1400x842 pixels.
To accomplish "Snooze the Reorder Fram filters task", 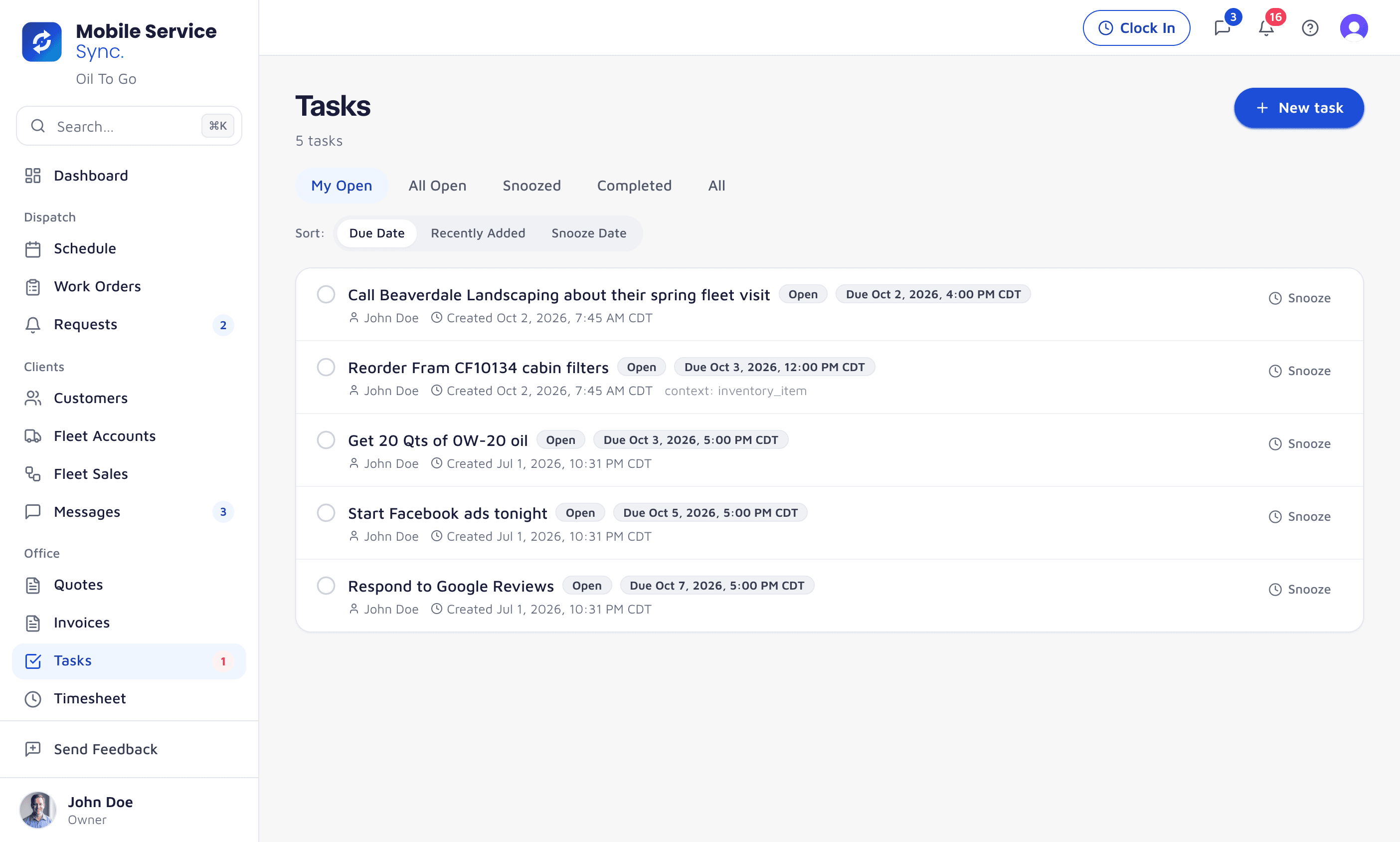I will click(x=1299, y=371).
